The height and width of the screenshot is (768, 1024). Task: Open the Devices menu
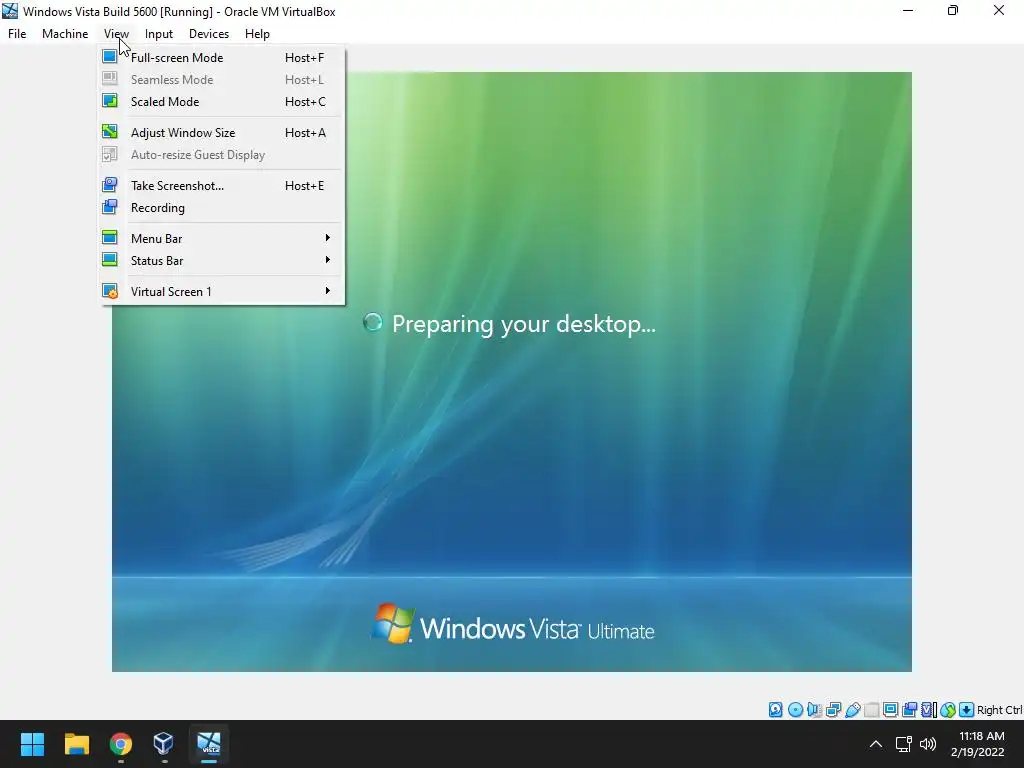(x=209, y=34)
